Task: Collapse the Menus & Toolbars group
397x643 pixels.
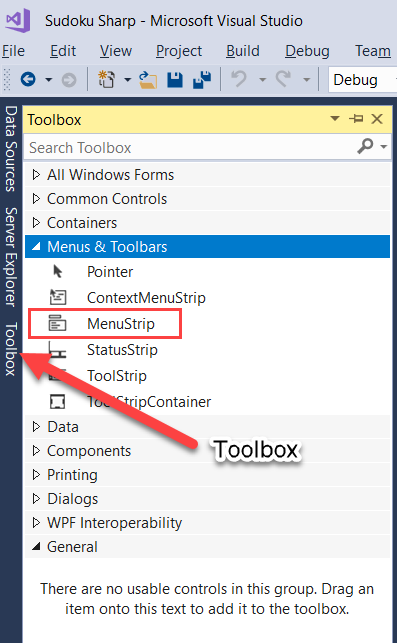Action: (x=36, y=246)
